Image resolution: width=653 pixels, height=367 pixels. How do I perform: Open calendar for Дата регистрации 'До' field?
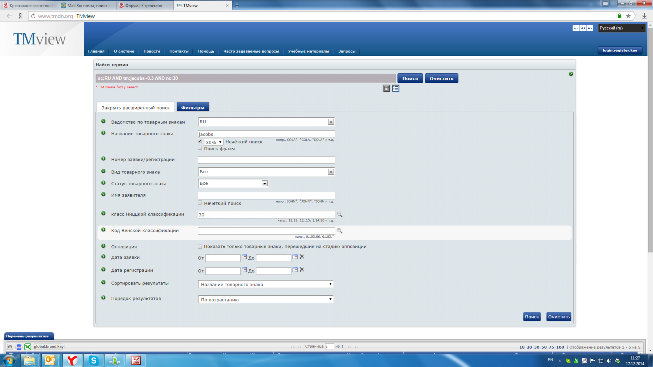[x=295, y=270]
